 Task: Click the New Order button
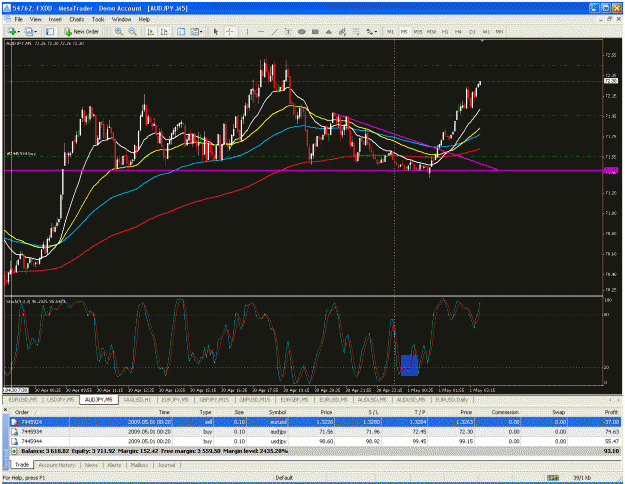coord(81,31)
